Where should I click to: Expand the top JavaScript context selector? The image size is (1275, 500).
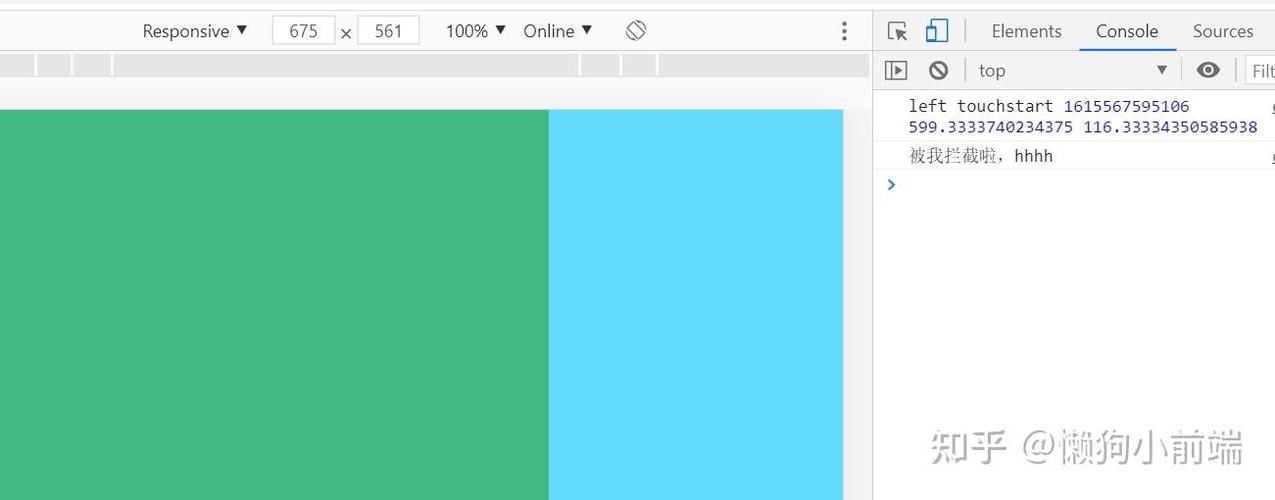(x=1072, y=70)
